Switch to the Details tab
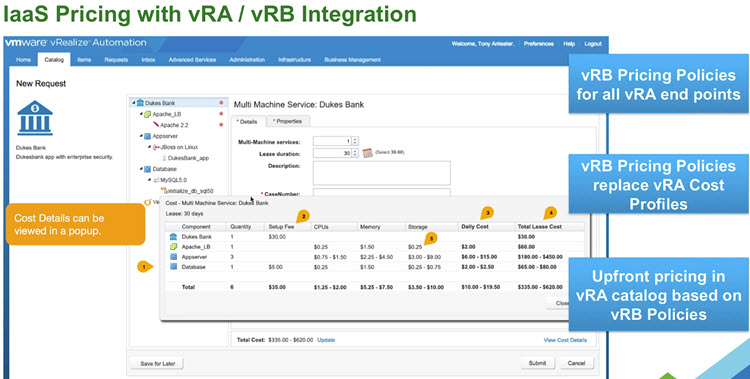Viewport: 750px width, 379px height. [247, 122]
